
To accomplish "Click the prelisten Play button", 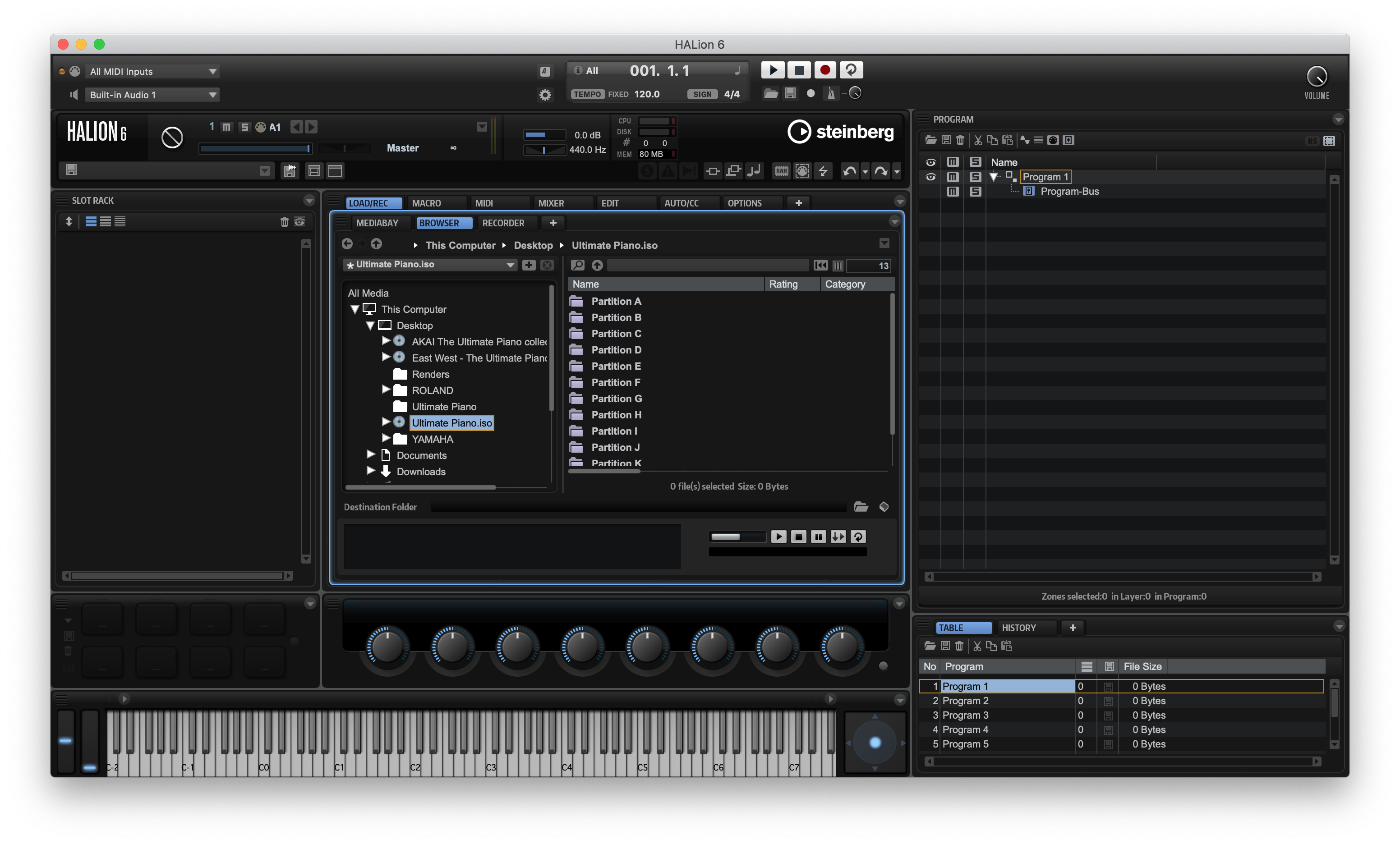I will point(778,536).
